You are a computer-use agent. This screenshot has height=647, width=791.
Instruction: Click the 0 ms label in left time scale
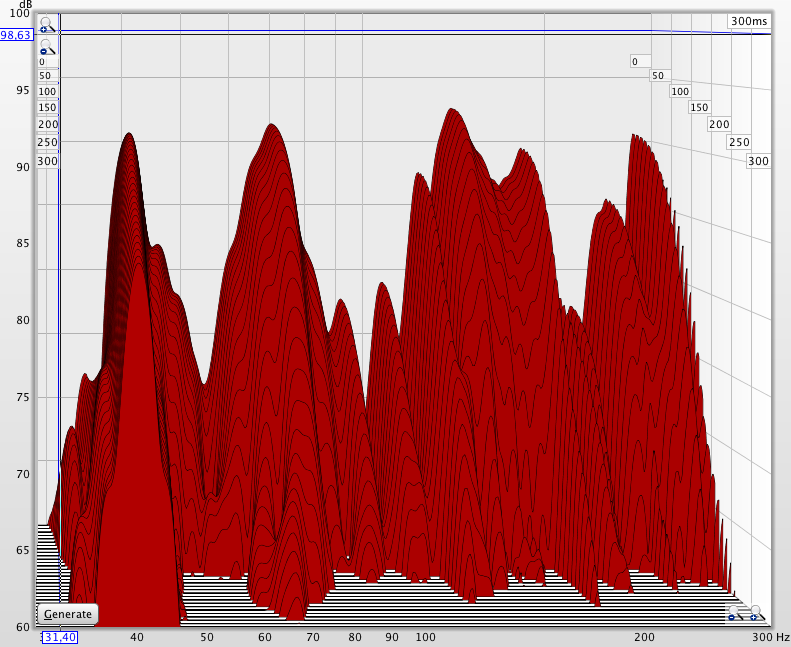42,62
